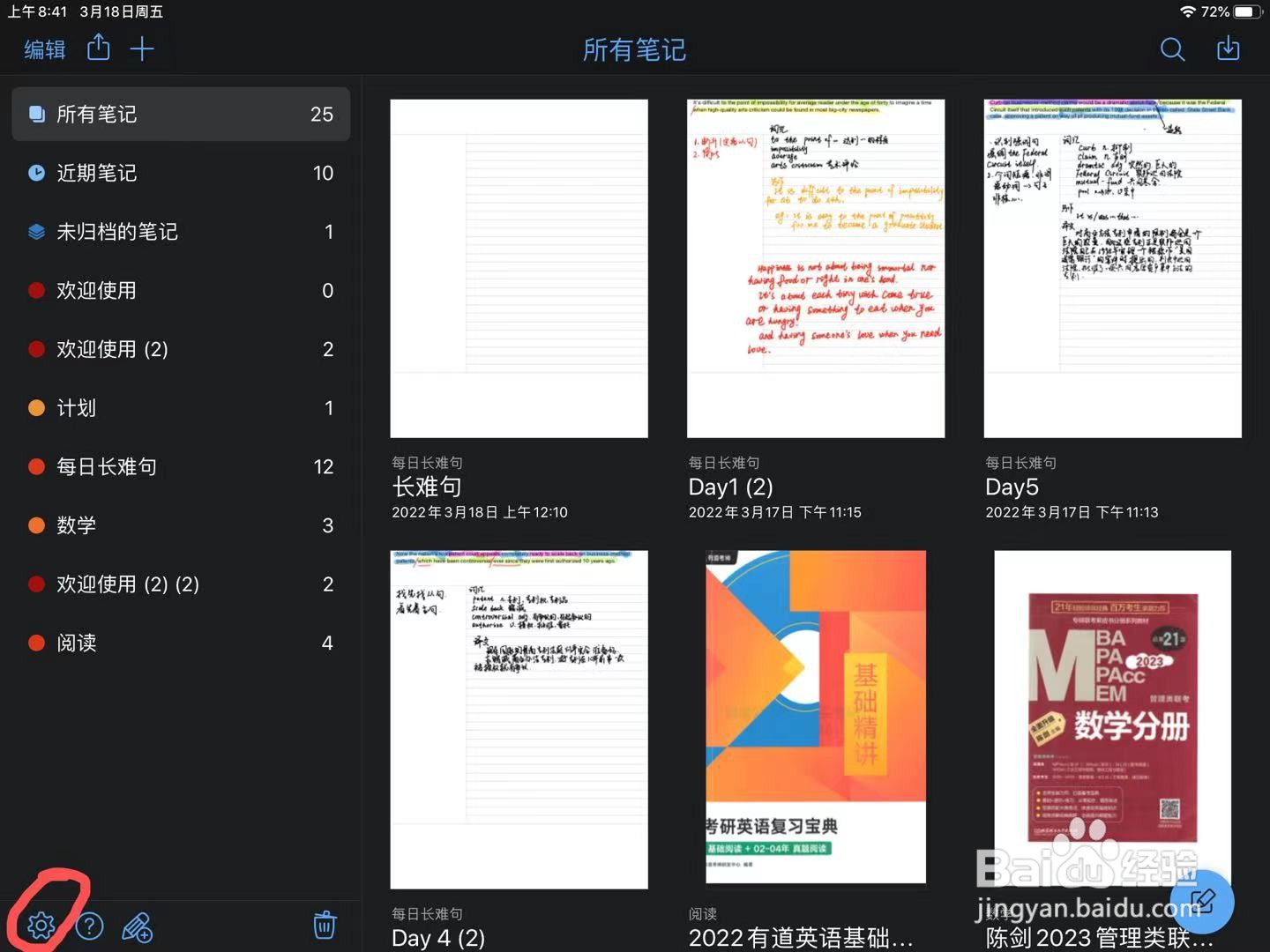Tap the orange dot icon beside 计划

[x=36, y=408]
